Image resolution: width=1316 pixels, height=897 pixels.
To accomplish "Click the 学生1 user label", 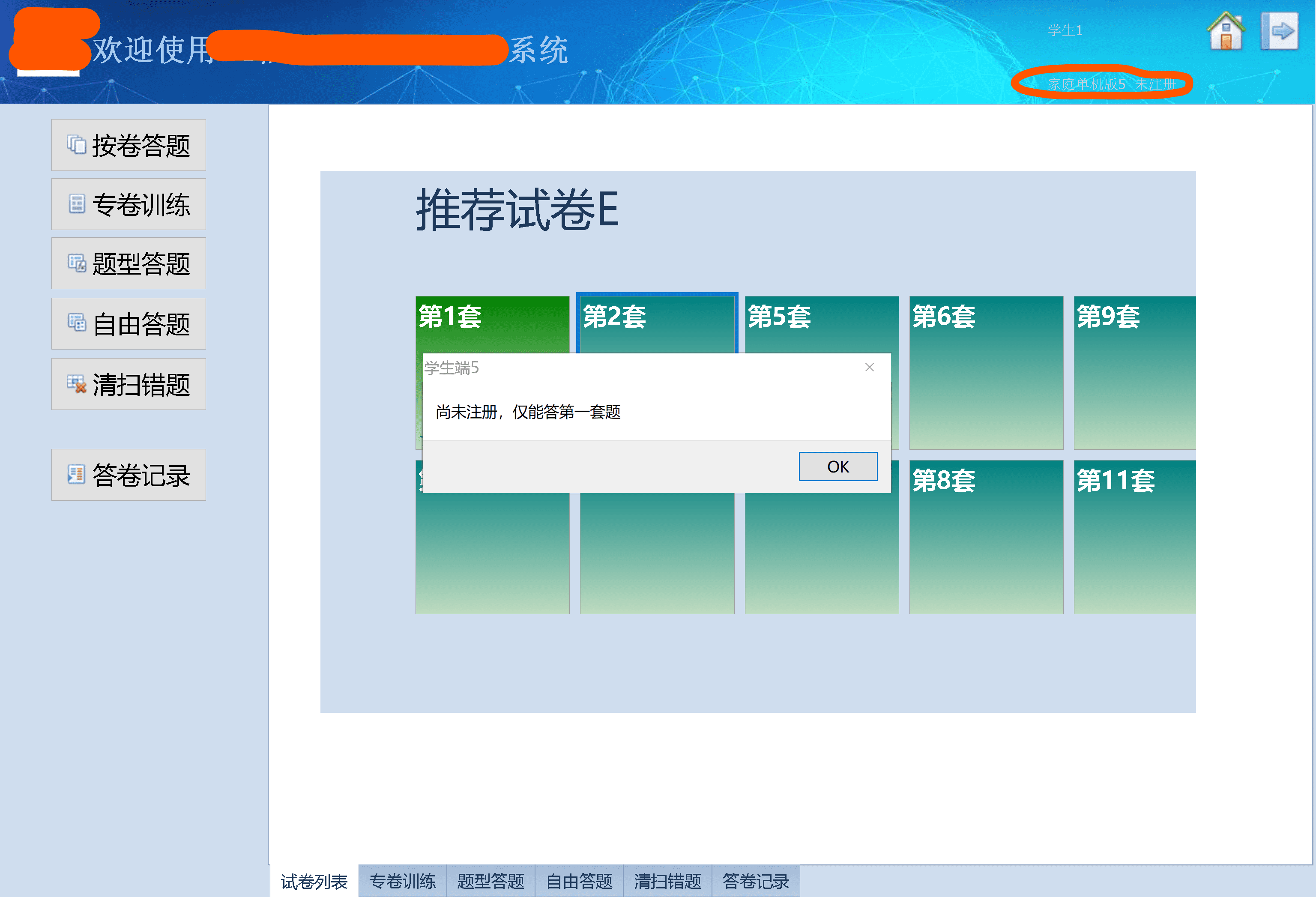I will pos(1065,30).
